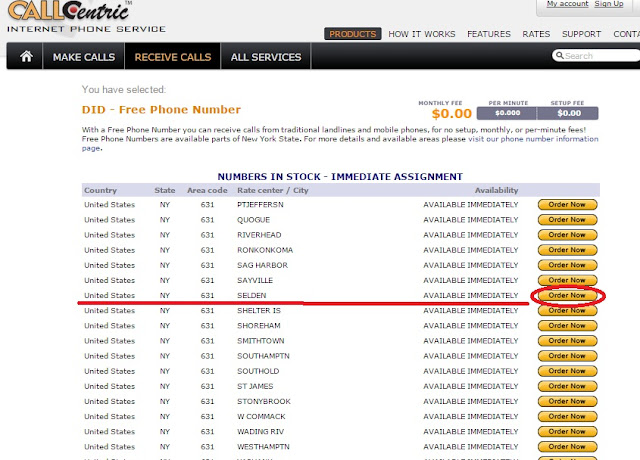The height and width of the screenshot is (460, 640).
Task: Click the Availability column header
Action: pos(496,190)
